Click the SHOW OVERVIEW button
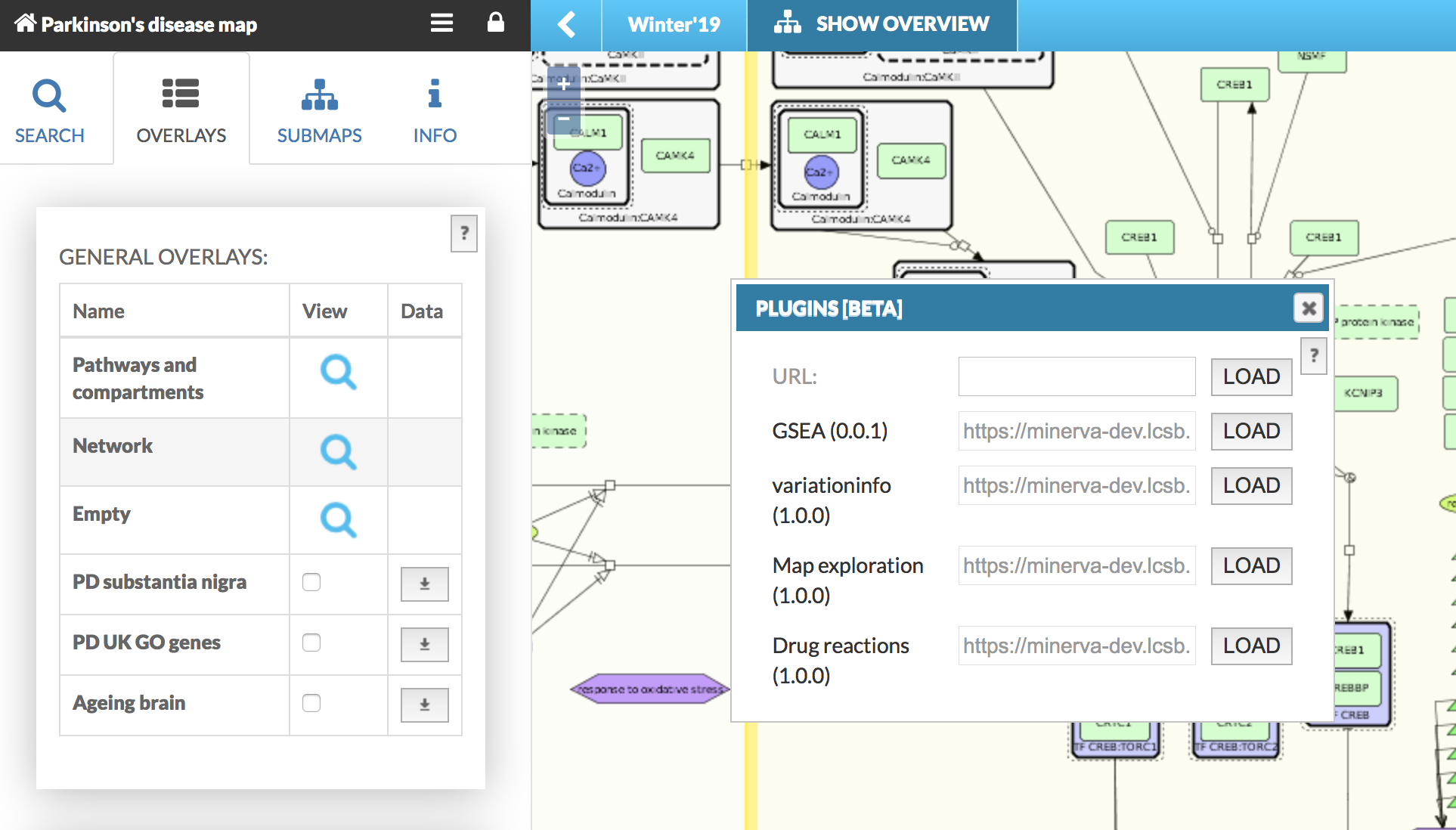Viewport: 1456px width, 830px height. click(x=881, y=24)
